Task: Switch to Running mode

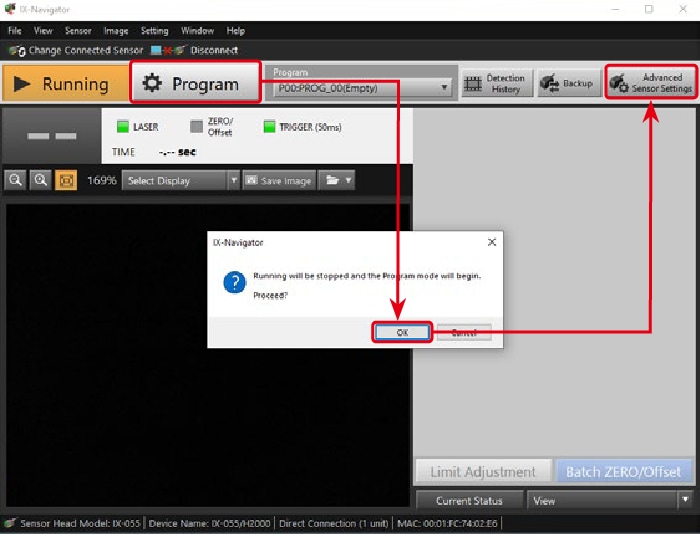Action: (x=65, y=84)
